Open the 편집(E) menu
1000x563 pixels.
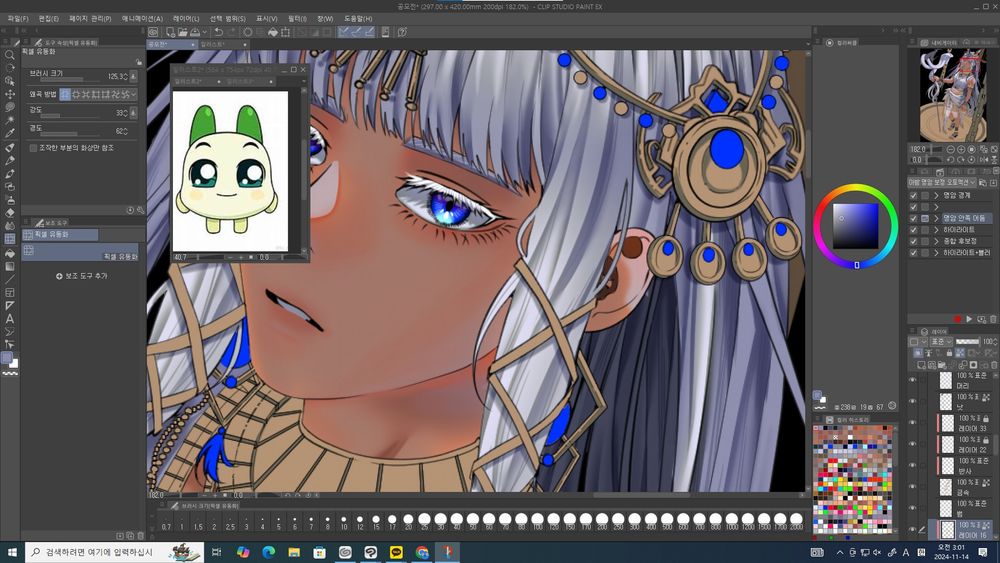[48, 18]
